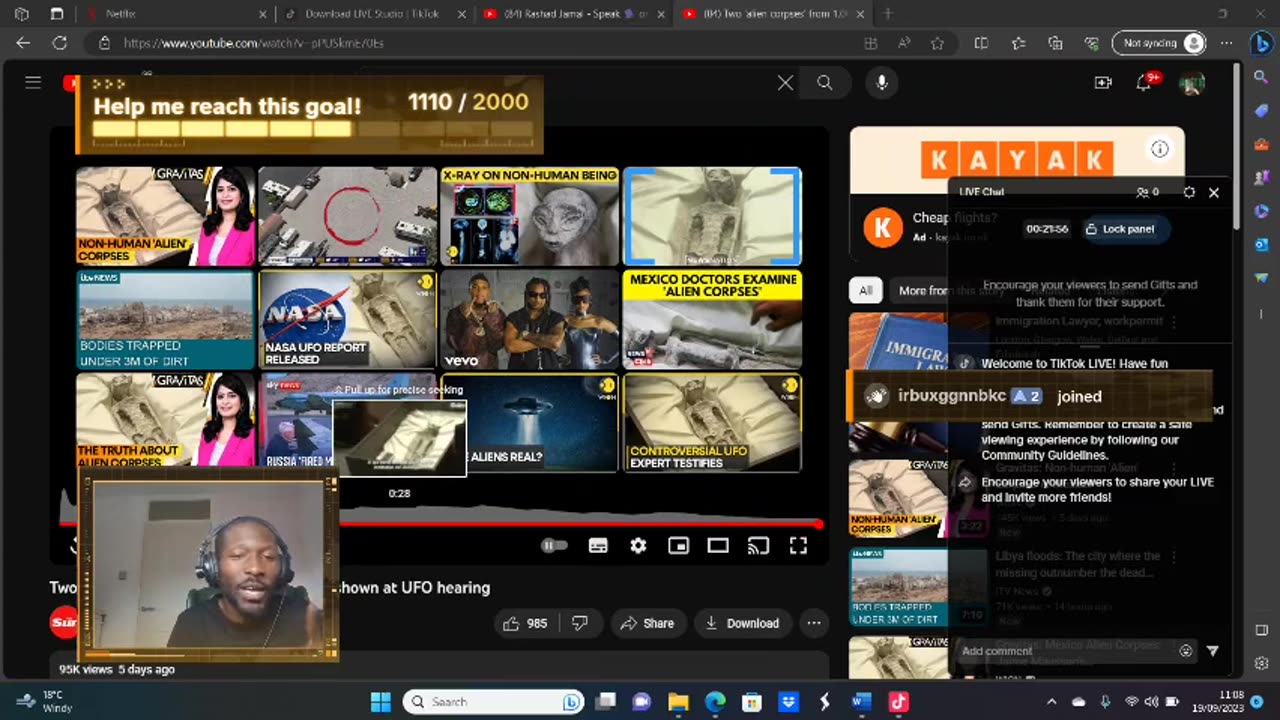This screenshot has width=1280, height=720.
Task: Open Word from the taskbar
Action: pyautogui.click(x=862, y=702)
